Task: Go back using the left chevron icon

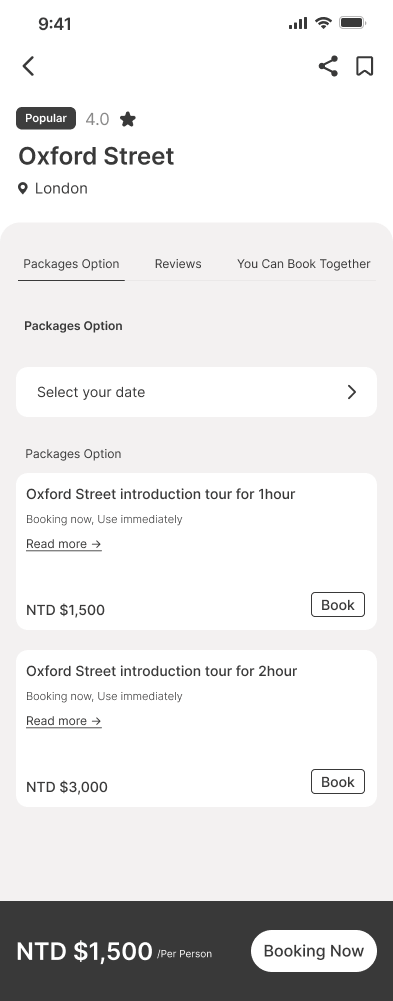Action: click(28, 66)
